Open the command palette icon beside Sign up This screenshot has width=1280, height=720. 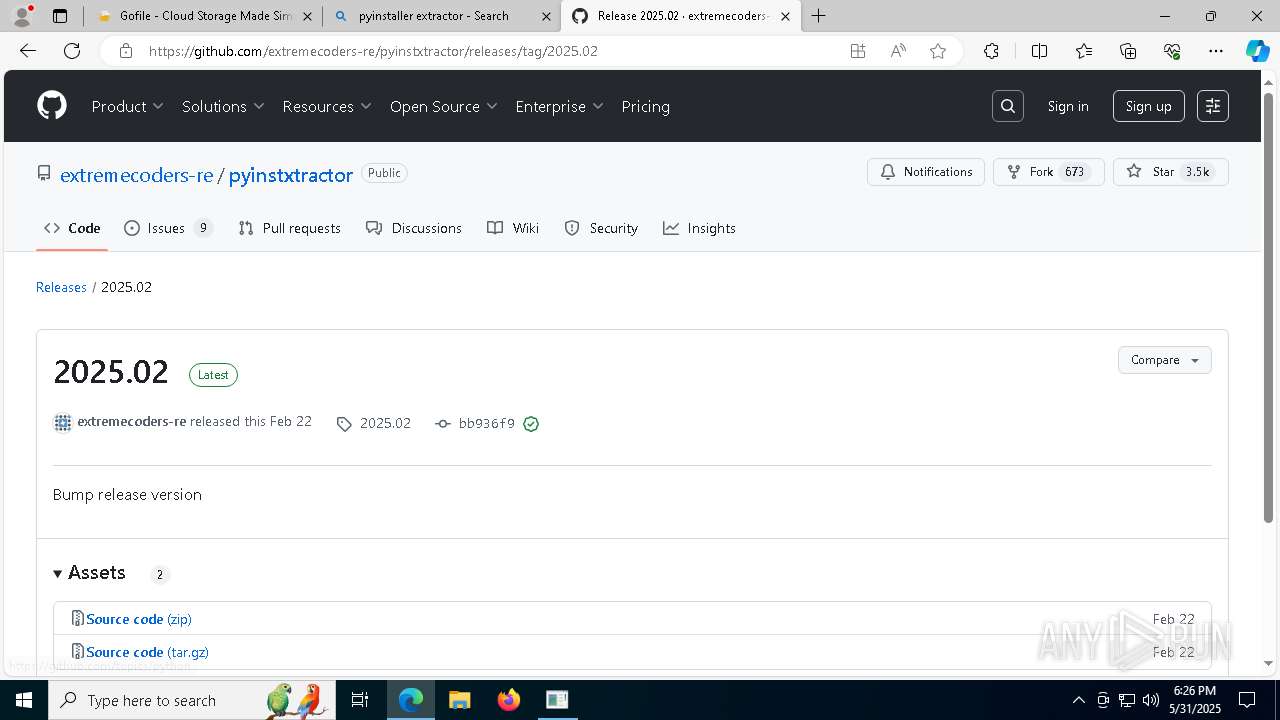(x=1212, y=106)
